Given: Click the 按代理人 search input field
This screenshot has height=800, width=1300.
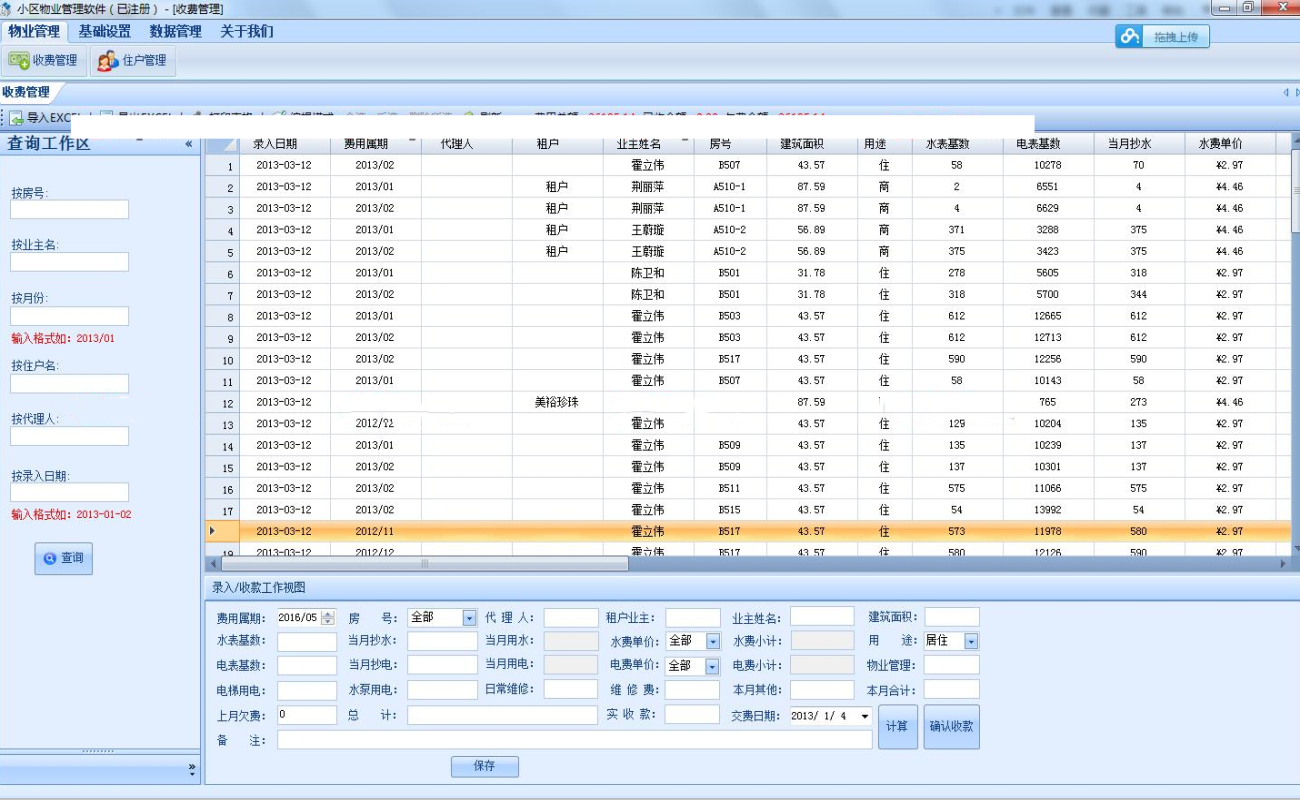Looking at the screenshot, I should pyautogui.click(x=70, y=436).
